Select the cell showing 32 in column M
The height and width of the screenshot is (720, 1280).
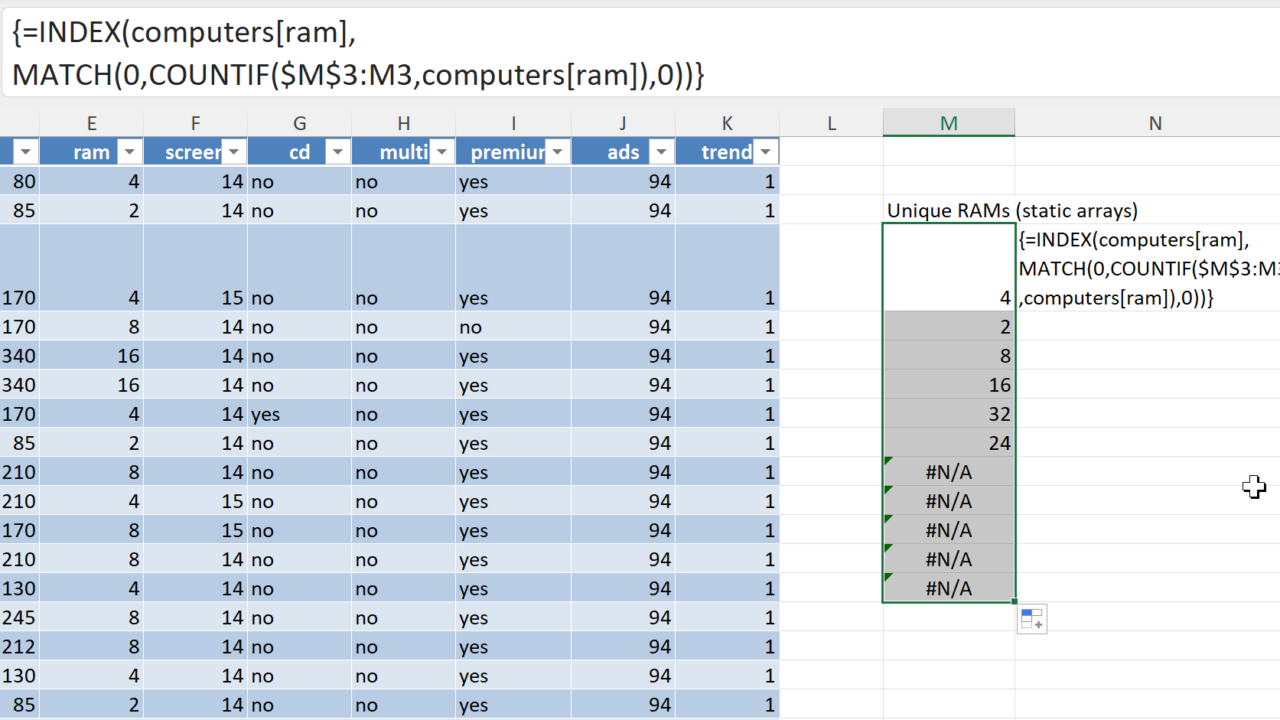(x=948, y=414)
